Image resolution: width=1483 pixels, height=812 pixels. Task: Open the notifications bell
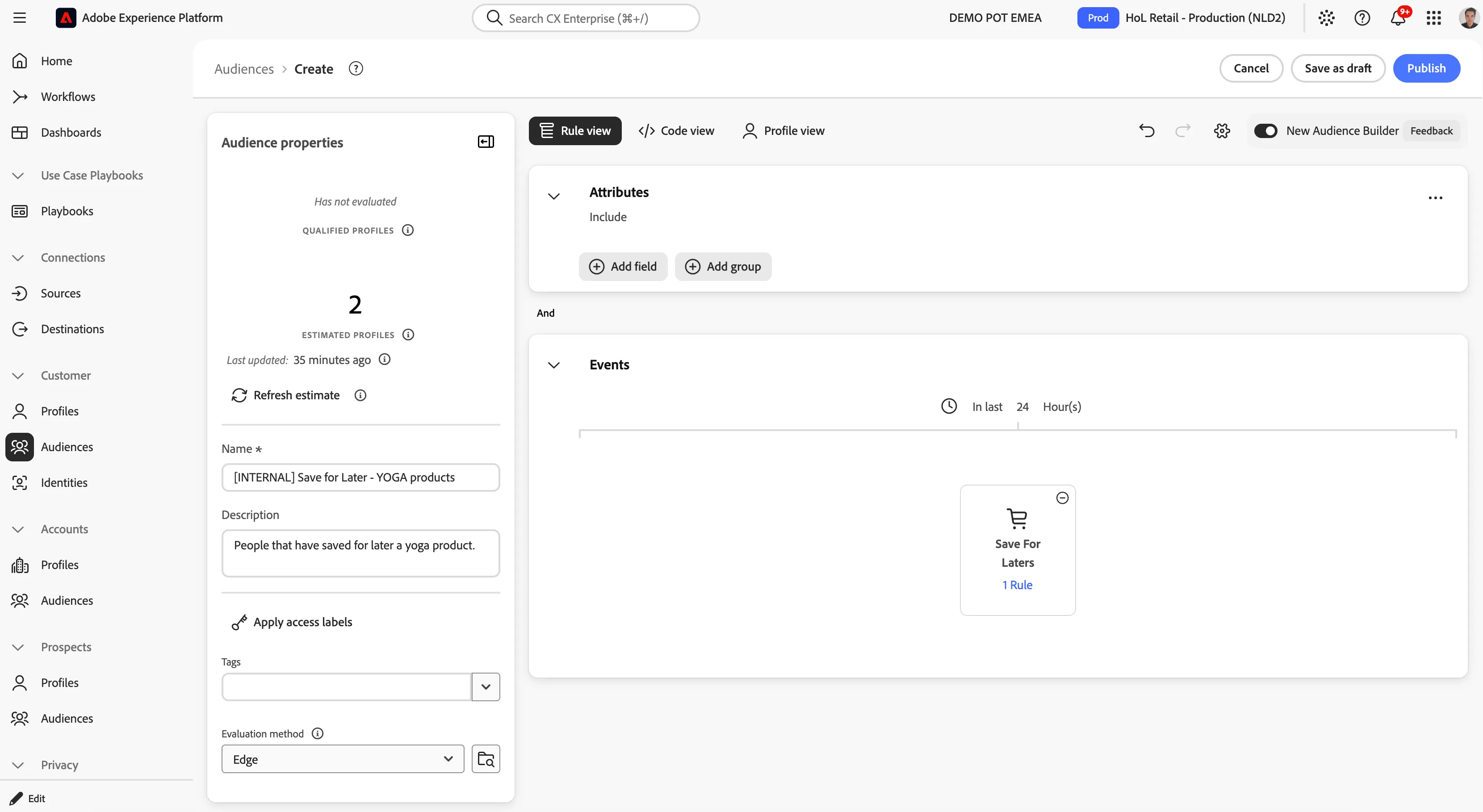(1398, 18)
